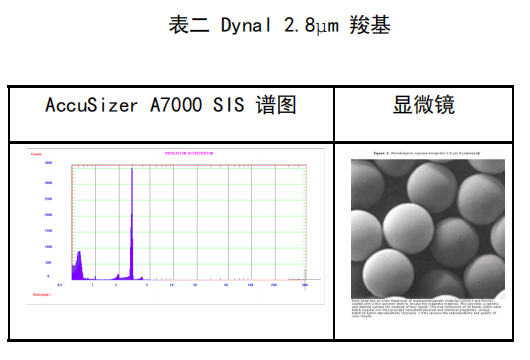This screenshot has height=360, width=530.
Task: Click the 0.5 tick on the x-axis
Action: point(60,285)
